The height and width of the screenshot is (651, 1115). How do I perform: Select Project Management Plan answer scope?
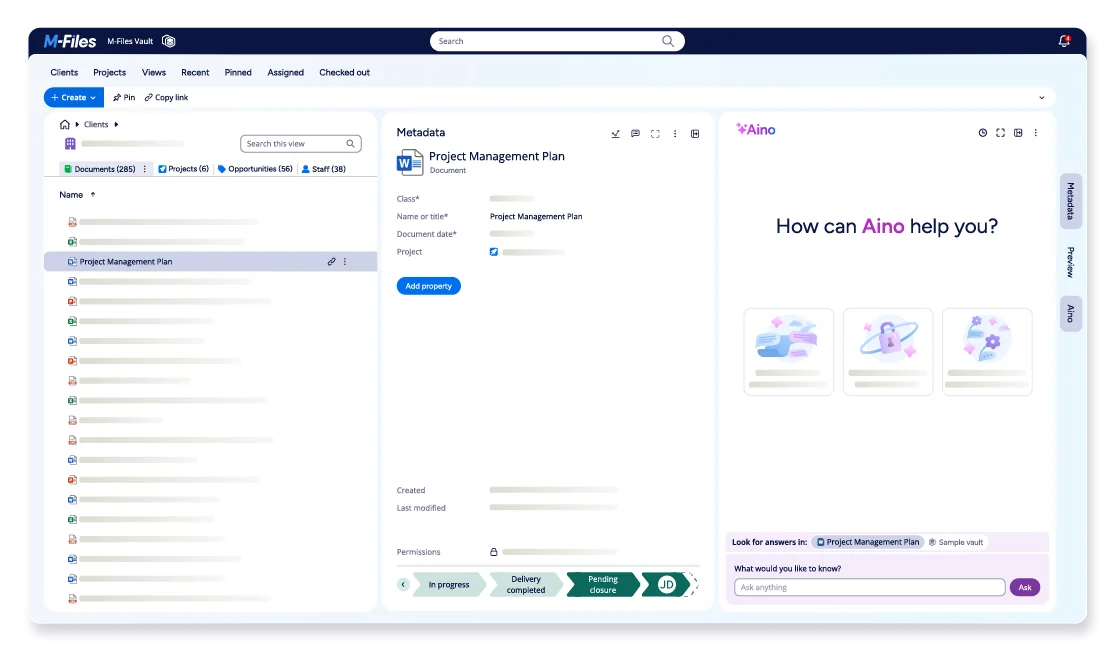866,542
